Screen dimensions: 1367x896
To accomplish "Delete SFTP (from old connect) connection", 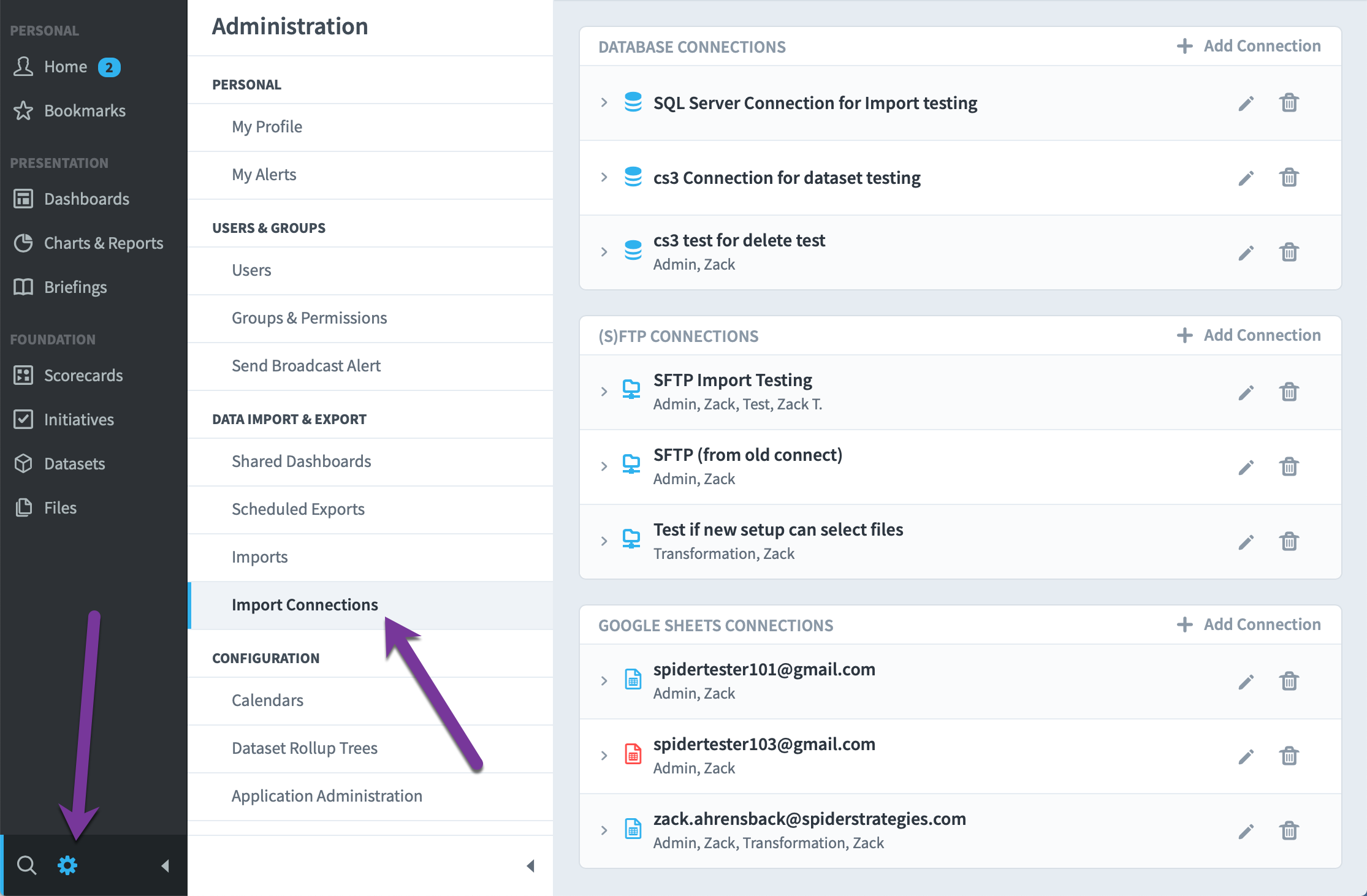I will click(1289, 466).
